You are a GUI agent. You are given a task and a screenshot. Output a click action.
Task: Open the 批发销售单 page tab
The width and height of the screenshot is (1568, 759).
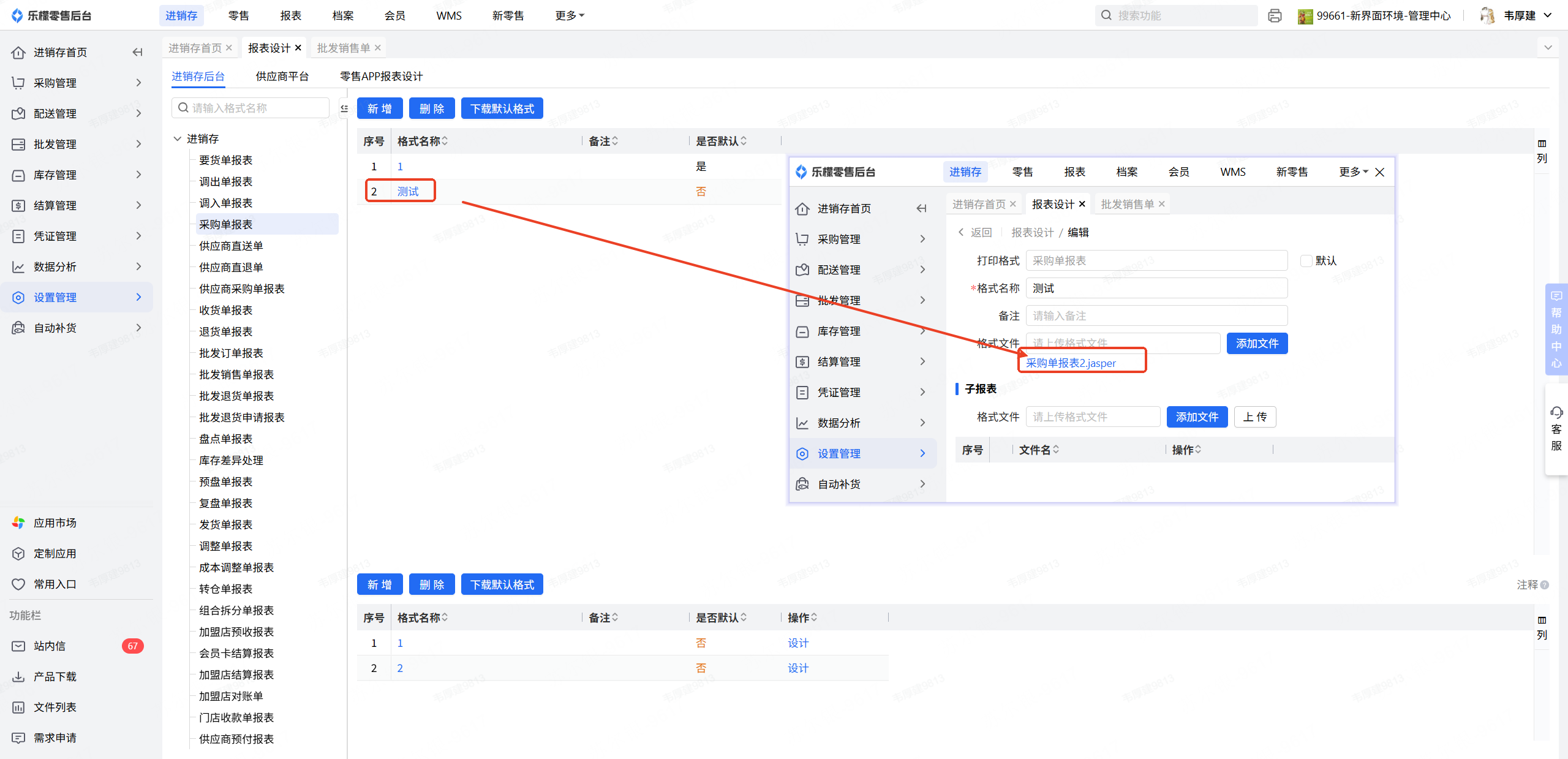(343, 48)
